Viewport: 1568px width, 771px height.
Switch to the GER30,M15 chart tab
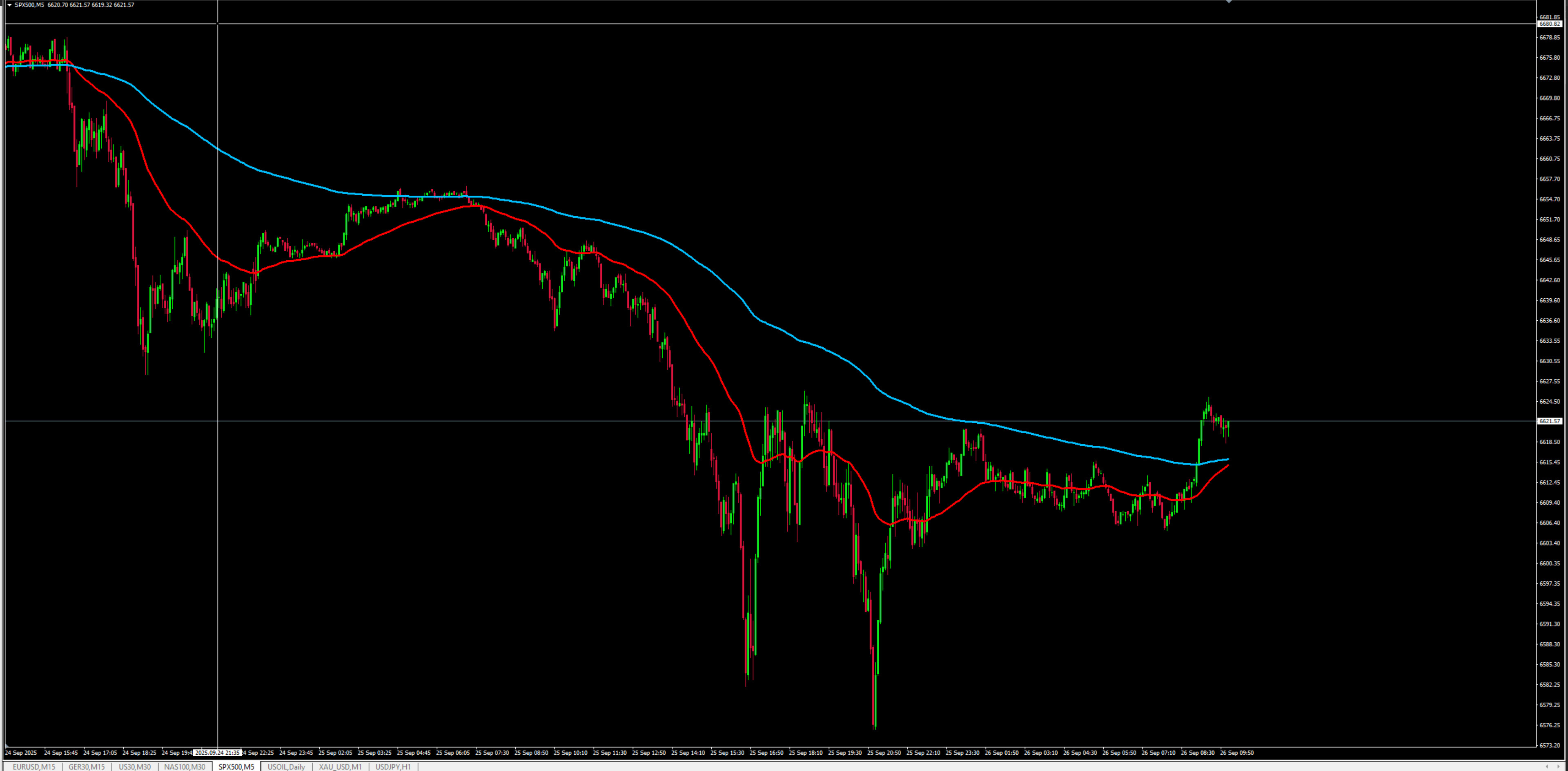pyautogui.click(x=87, y=767)
